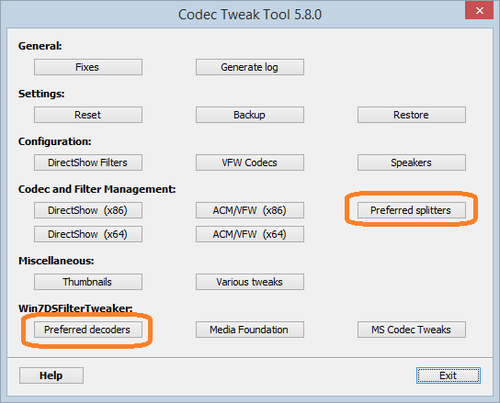Open VFW Codecs configuration
This screenshot has width=500, height=403.
tap(250, 162)
